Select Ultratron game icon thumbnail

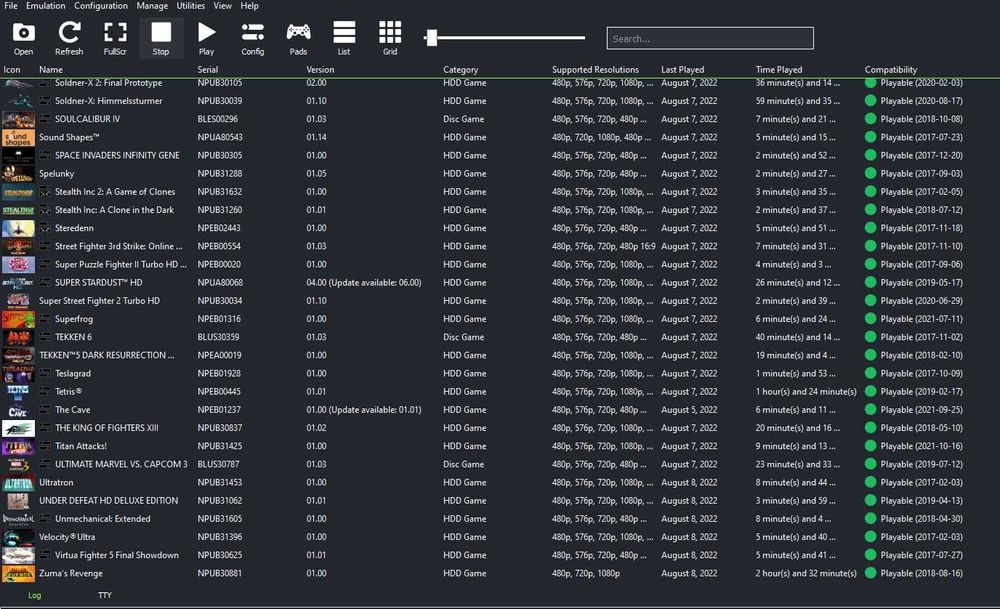[18, 483]
